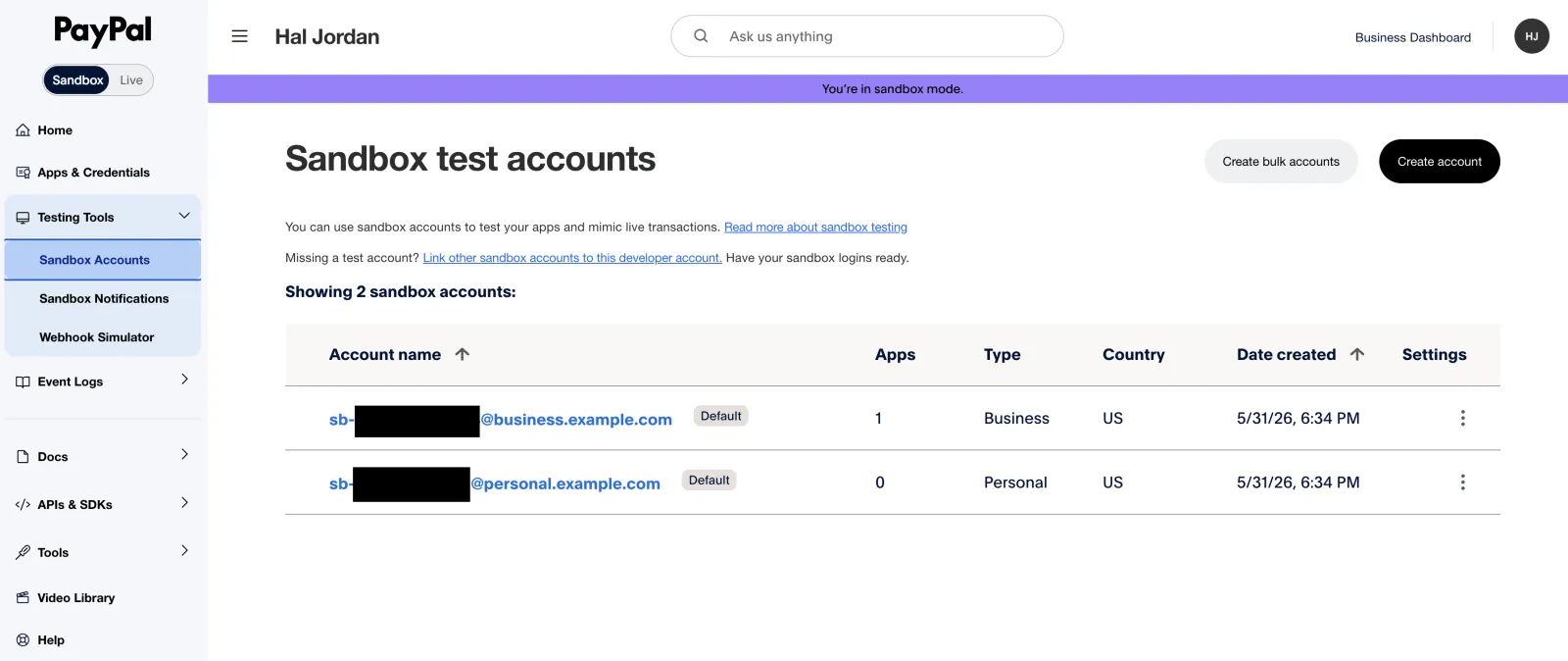The height and width of the screenshot is (661, 1568).
Task: Click the Default badge on business account
Action: click(721, 416)
